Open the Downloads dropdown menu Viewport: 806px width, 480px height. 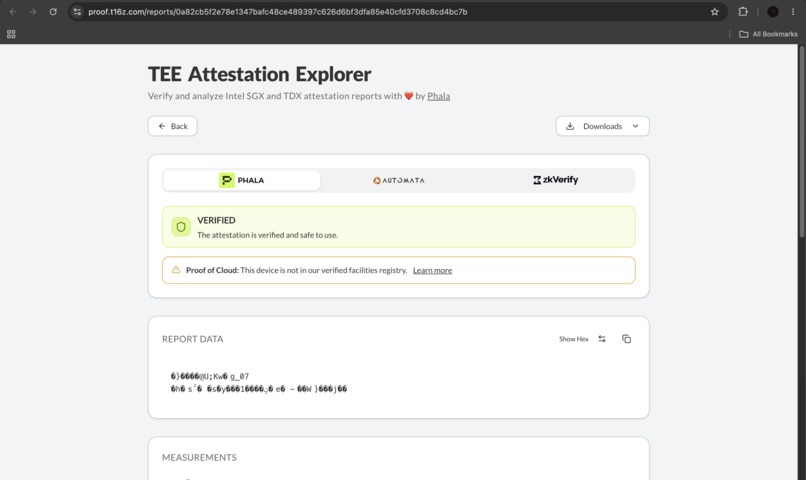tap(602, 126)
